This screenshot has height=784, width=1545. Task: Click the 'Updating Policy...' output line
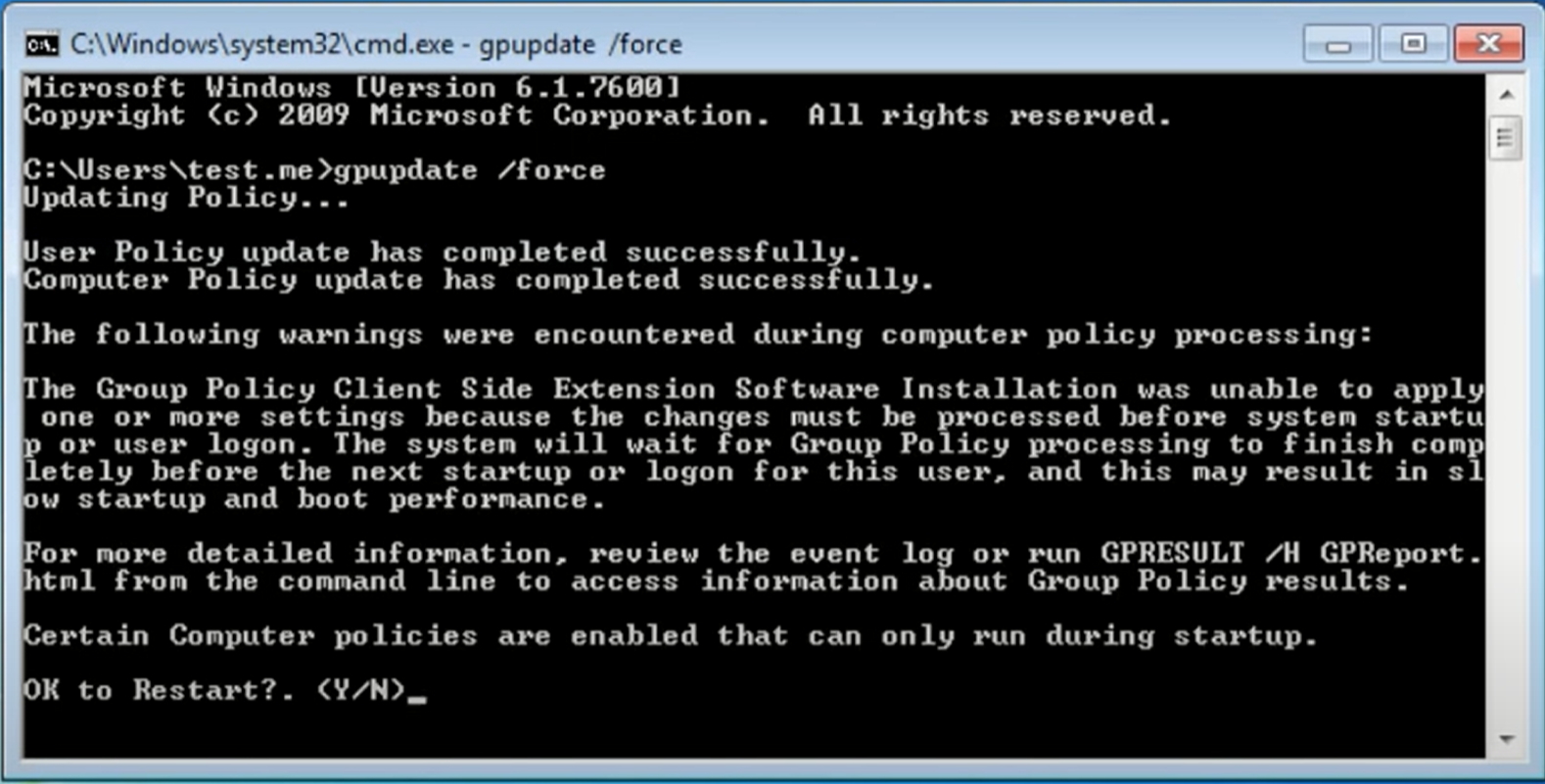(x=186, y=198)
